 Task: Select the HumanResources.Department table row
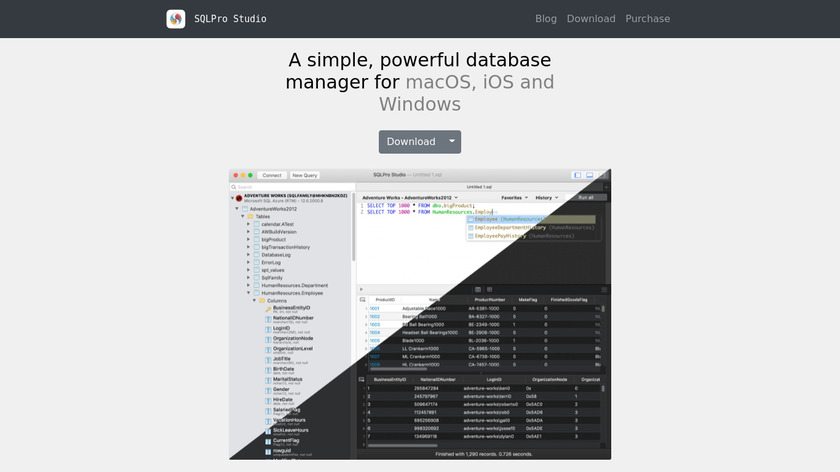(295, 286)
